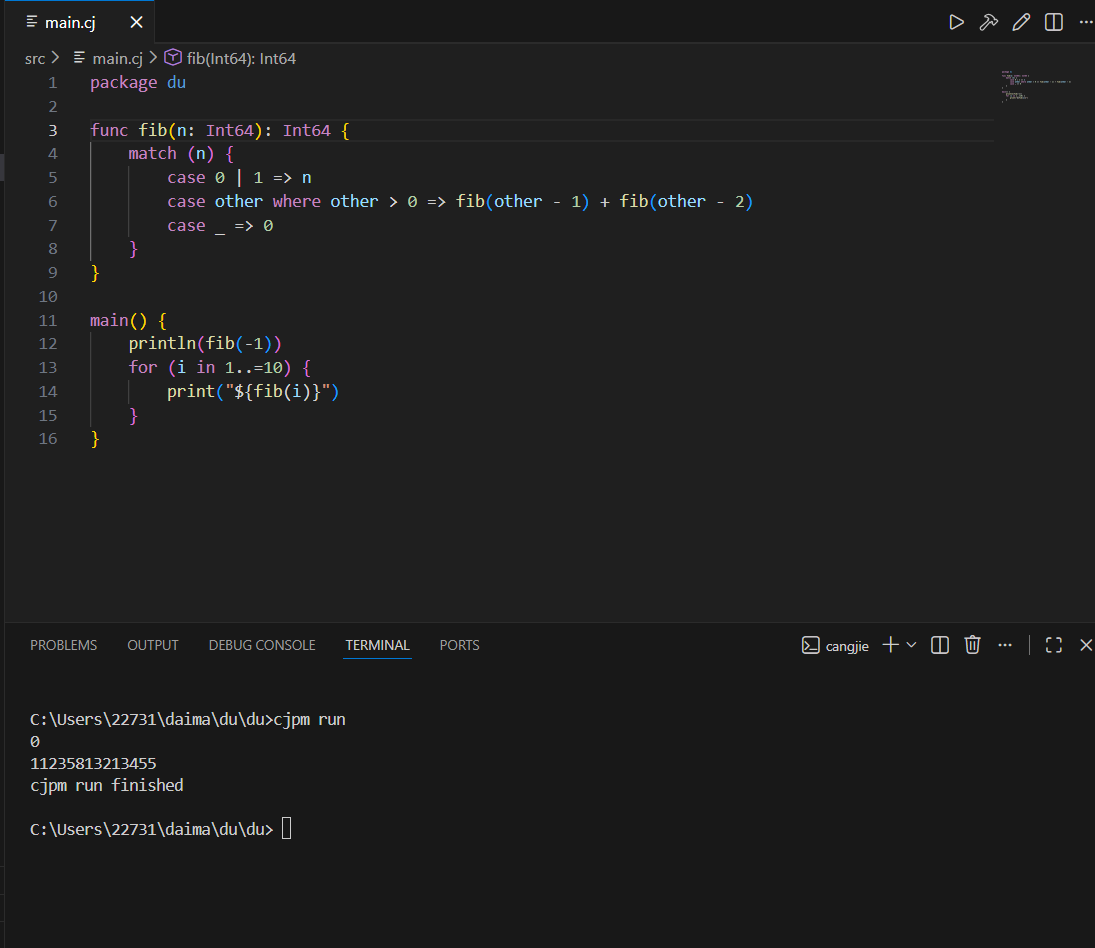
Task: Click the 'match (n) {' code line
Action: point(181,154)
